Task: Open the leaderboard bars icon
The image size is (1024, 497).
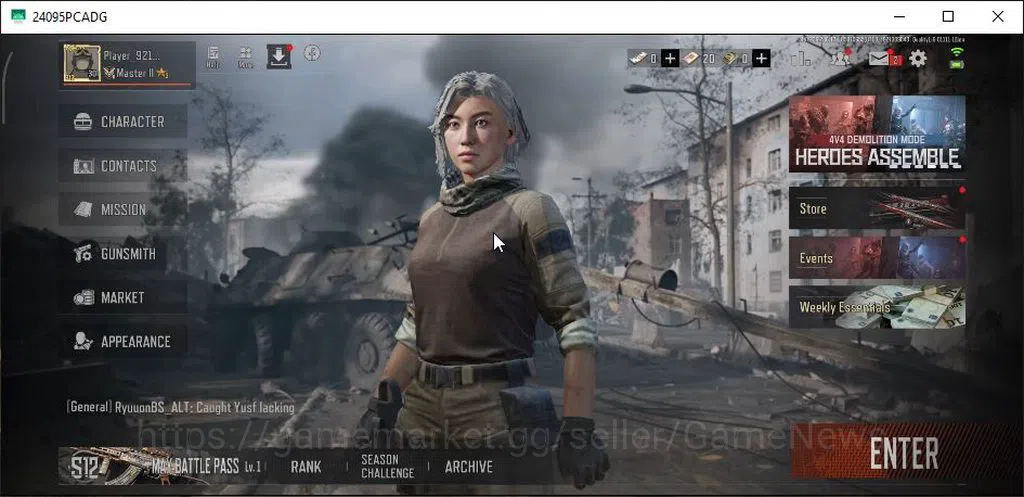Action: [800, 59]
